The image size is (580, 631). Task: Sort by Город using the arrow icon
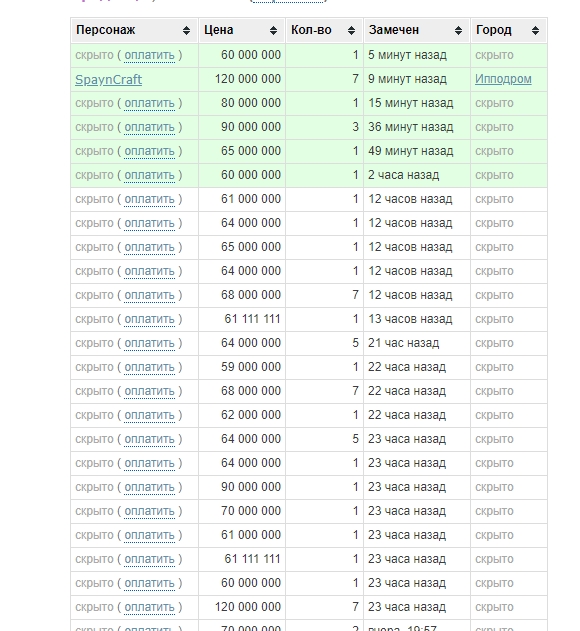(x=535, y=31)
